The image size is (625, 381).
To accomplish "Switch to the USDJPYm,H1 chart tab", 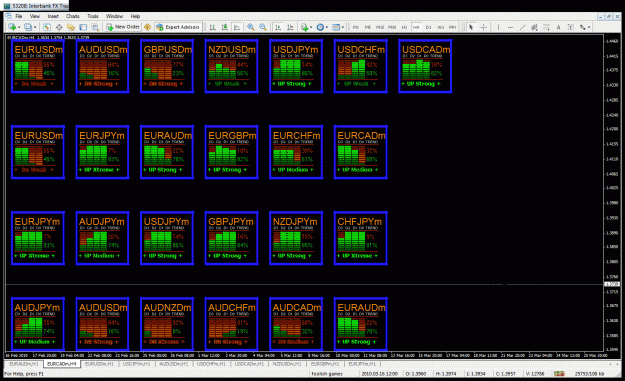I will [x=136, y=364].
